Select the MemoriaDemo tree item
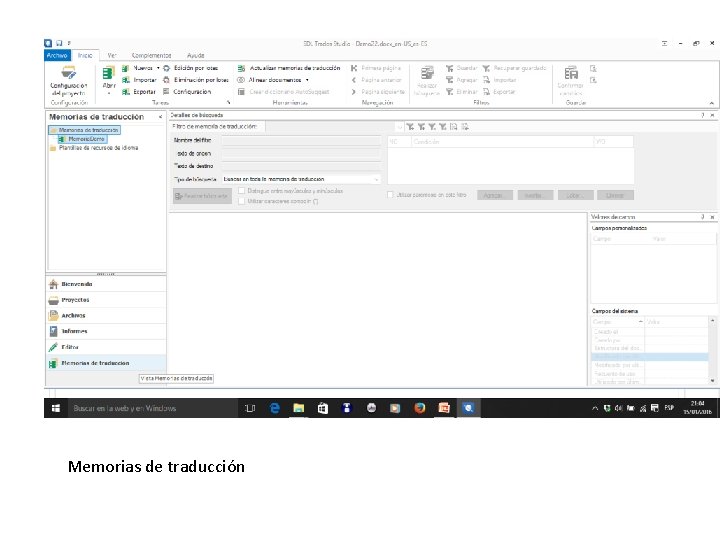This screenshot has height=540, width=720. tap(82, 139)
